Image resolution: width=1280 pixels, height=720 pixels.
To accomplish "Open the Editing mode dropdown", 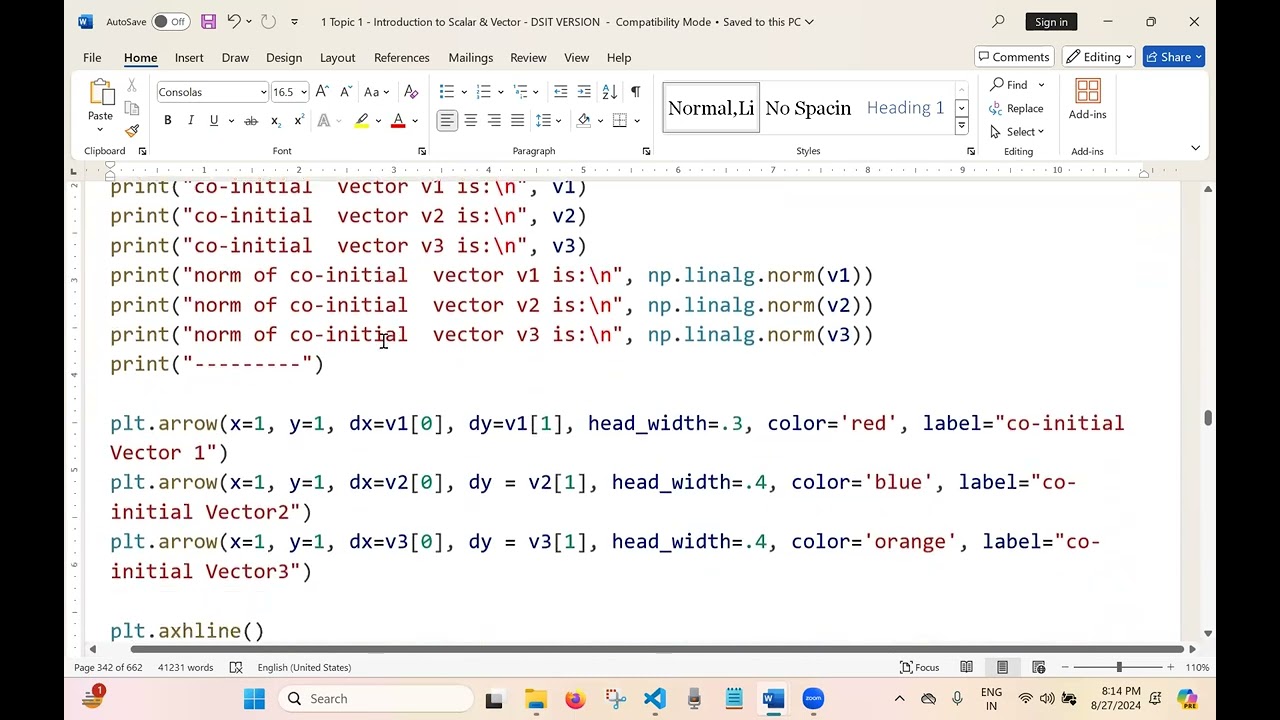I will point(1099,57).
